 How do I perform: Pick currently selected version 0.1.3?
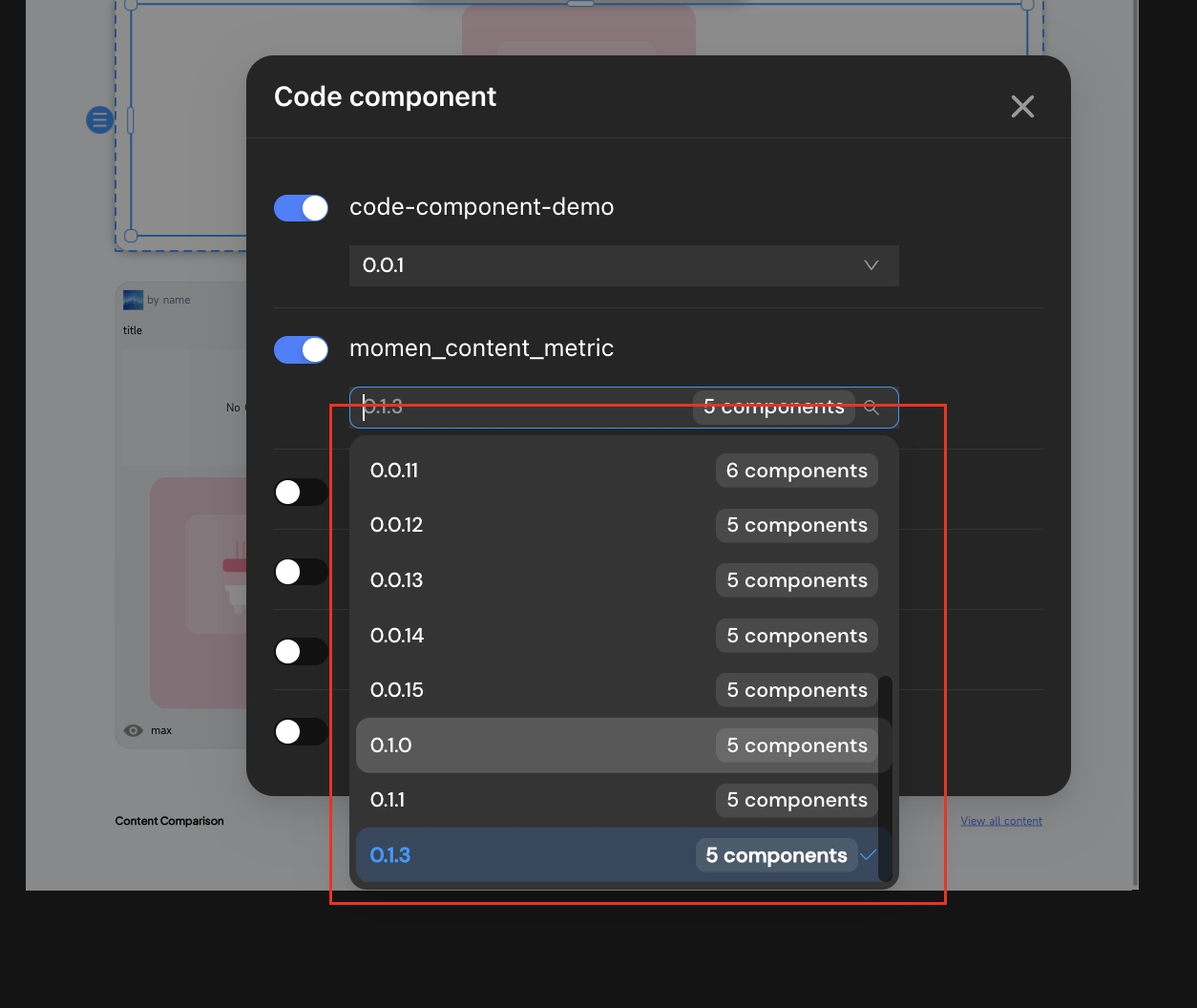624,855
